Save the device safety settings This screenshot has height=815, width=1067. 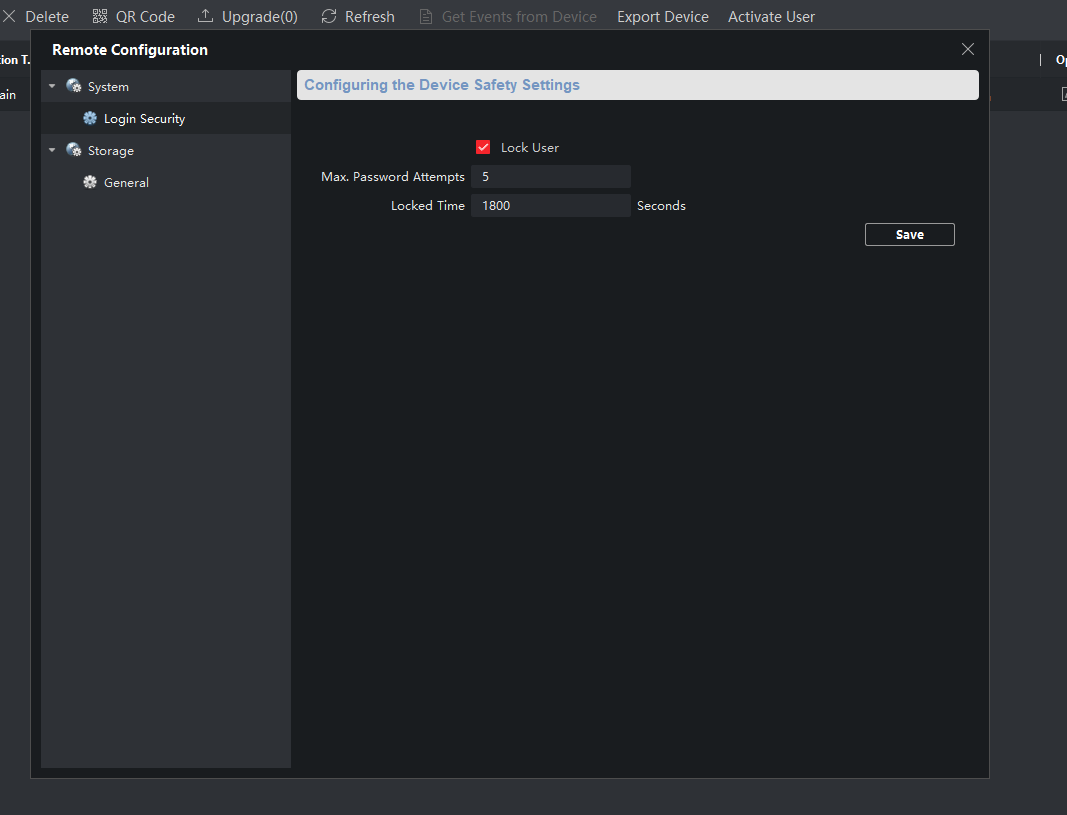[909, 235]
